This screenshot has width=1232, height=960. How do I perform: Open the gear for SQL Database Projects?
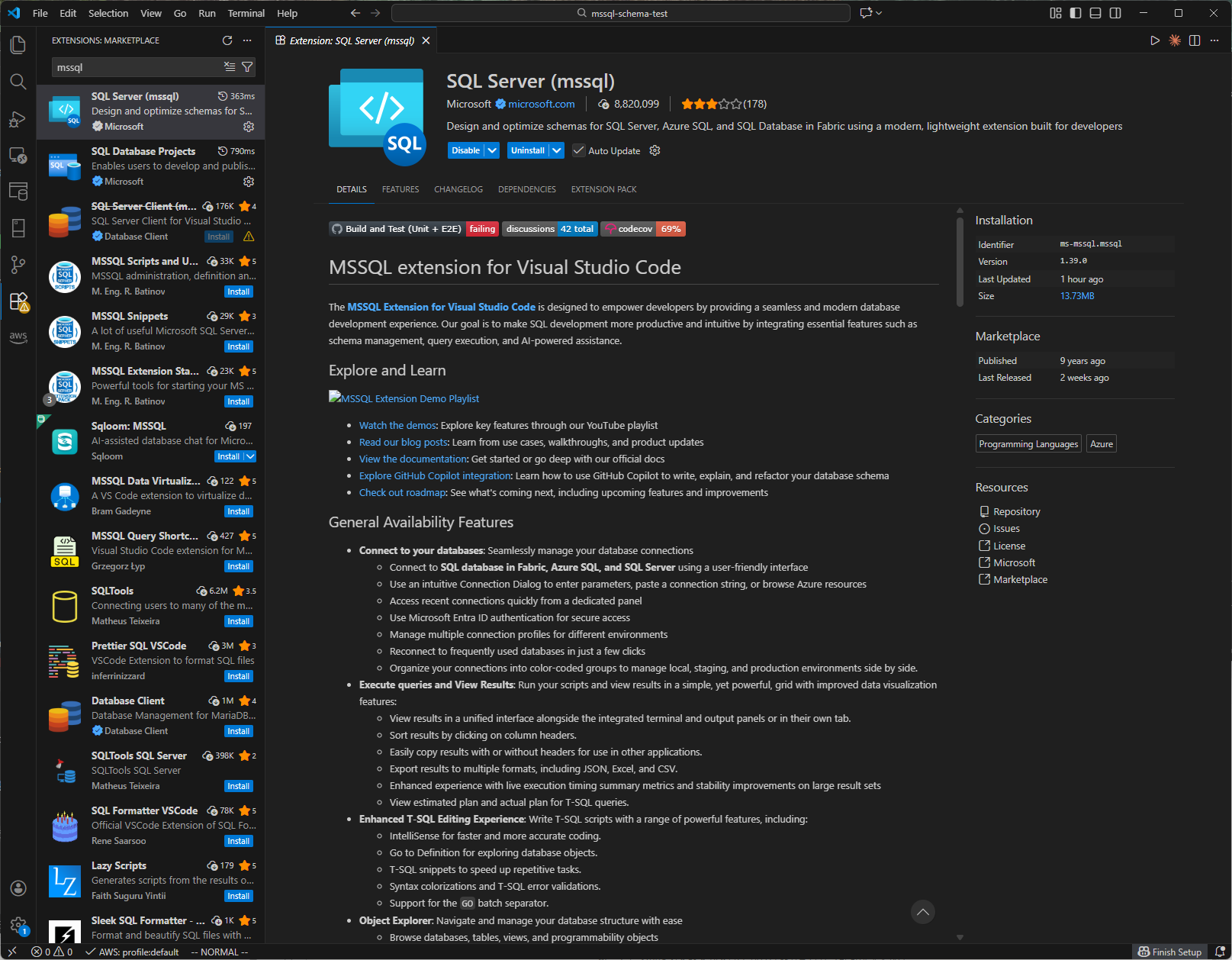(x=248, y=182)
